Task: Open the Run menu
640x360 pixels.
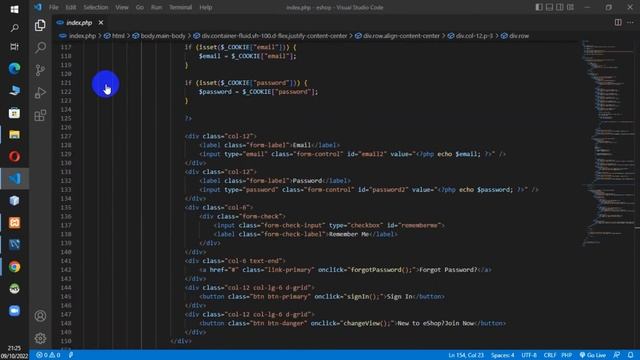Action: point(156,7)
